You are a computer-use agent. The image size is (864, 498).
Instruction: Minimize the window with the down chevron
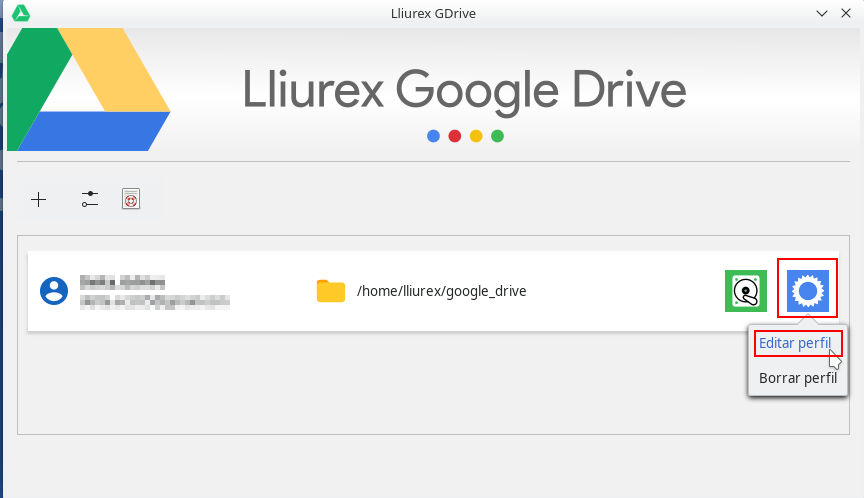(822, 13)
